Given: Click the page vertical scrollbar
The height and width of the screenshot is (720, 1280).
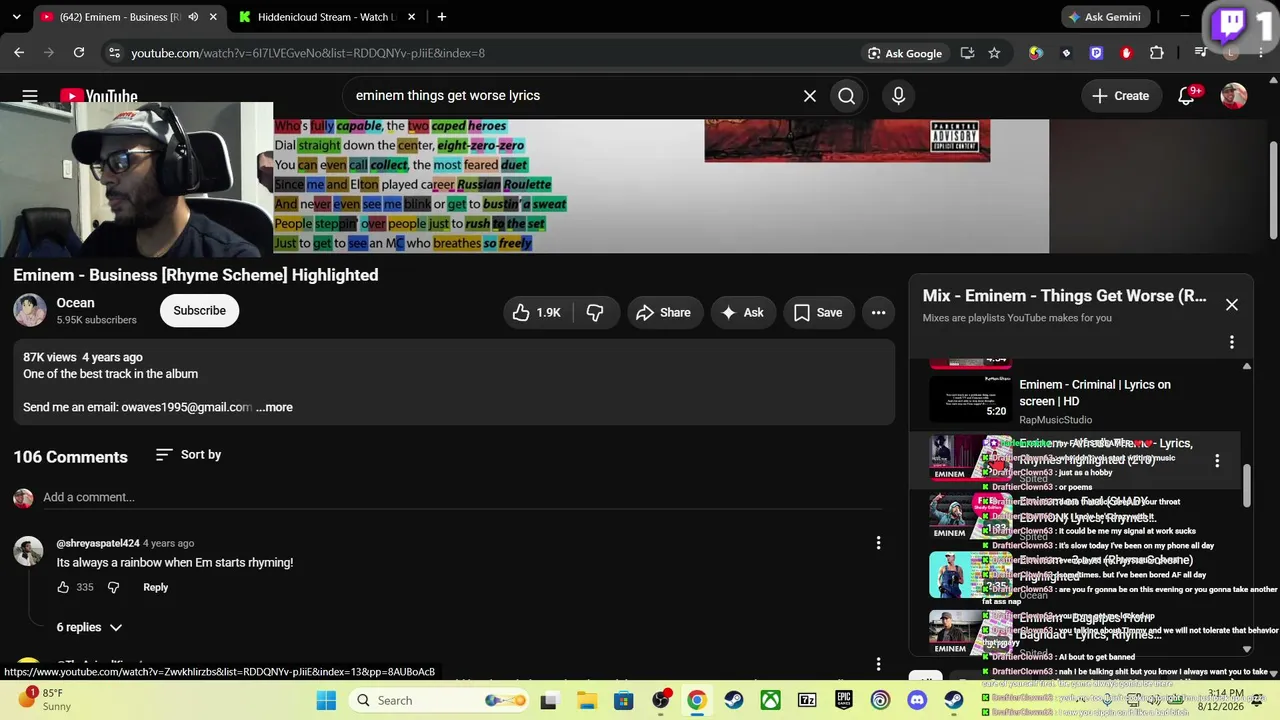Looking at the screenshot, I should (x=1273, y=190).
